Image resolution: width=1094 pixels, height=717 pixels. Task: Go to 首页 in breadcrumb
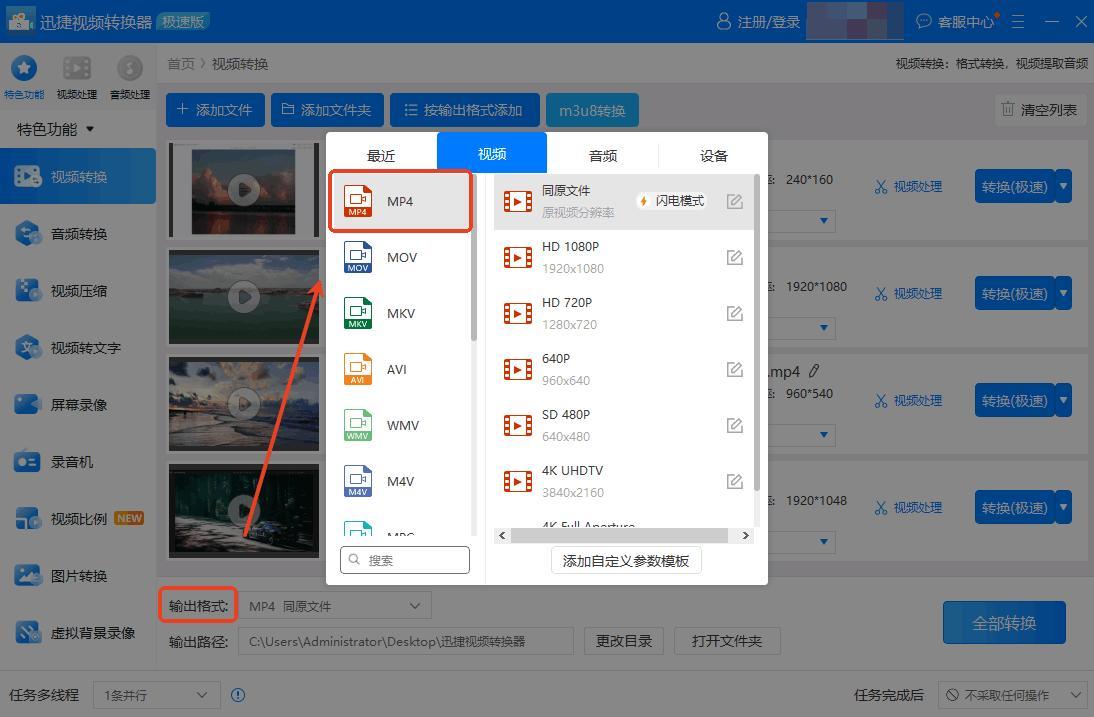click(181, 63)
